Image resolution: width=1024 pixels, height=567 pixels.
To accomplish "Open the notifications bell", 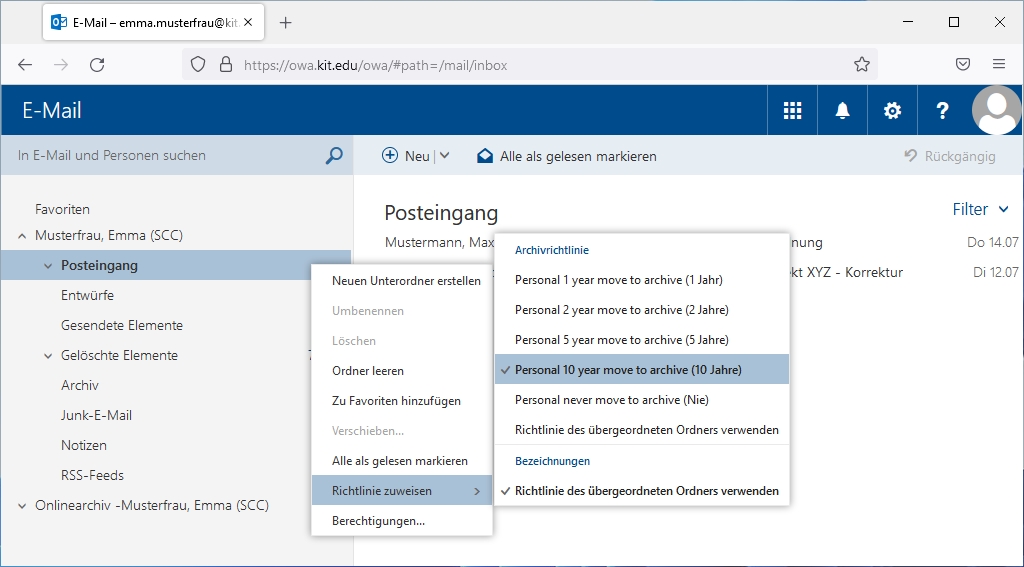I will (842, 111).
